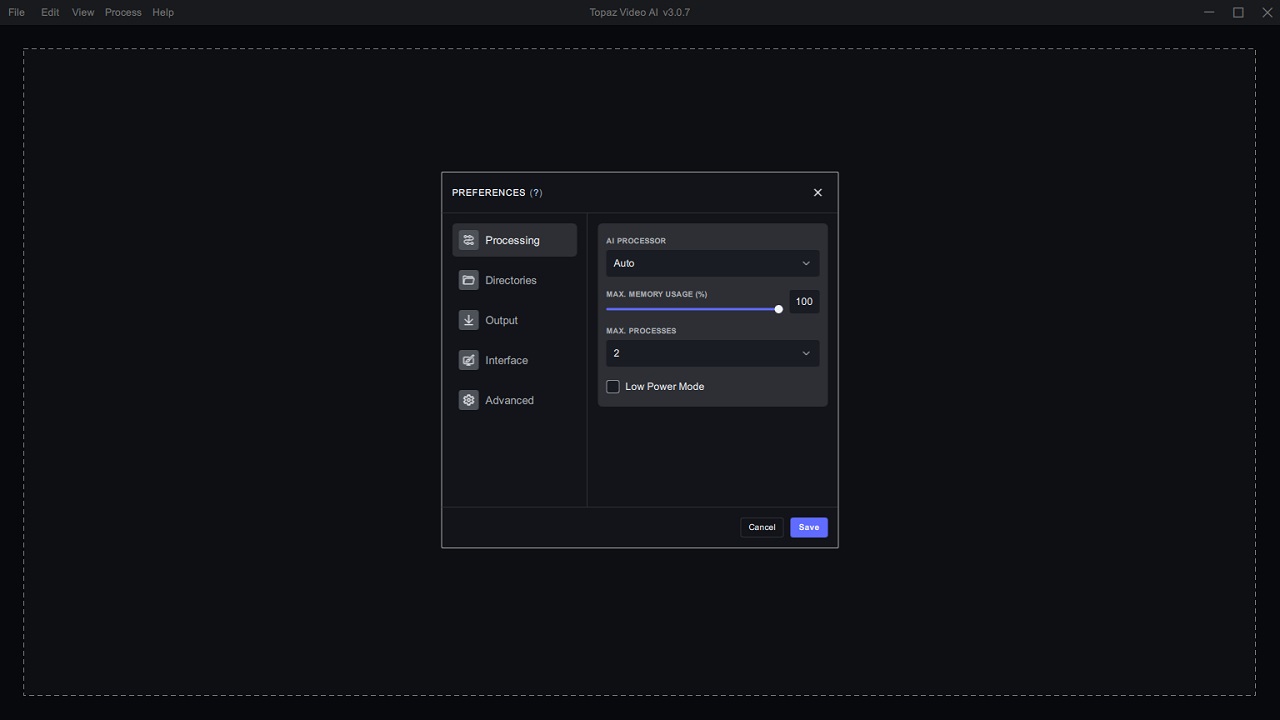Expand the AI Processor dropdown
This screenshot has height=720, width=1280.
712,263
